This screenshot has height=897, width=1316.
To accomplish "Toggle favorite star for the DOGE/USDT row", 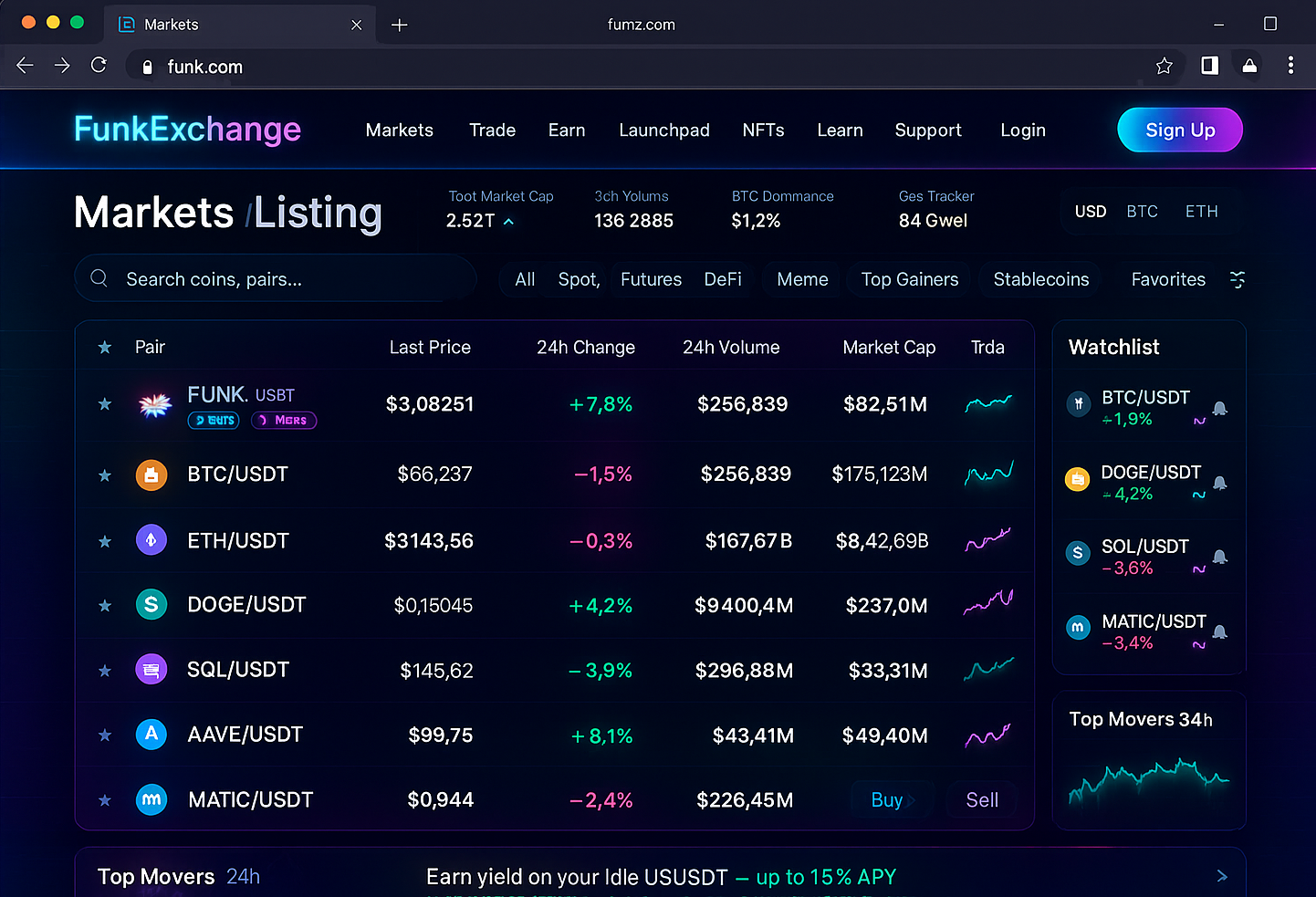I will [x=105, y=606].
